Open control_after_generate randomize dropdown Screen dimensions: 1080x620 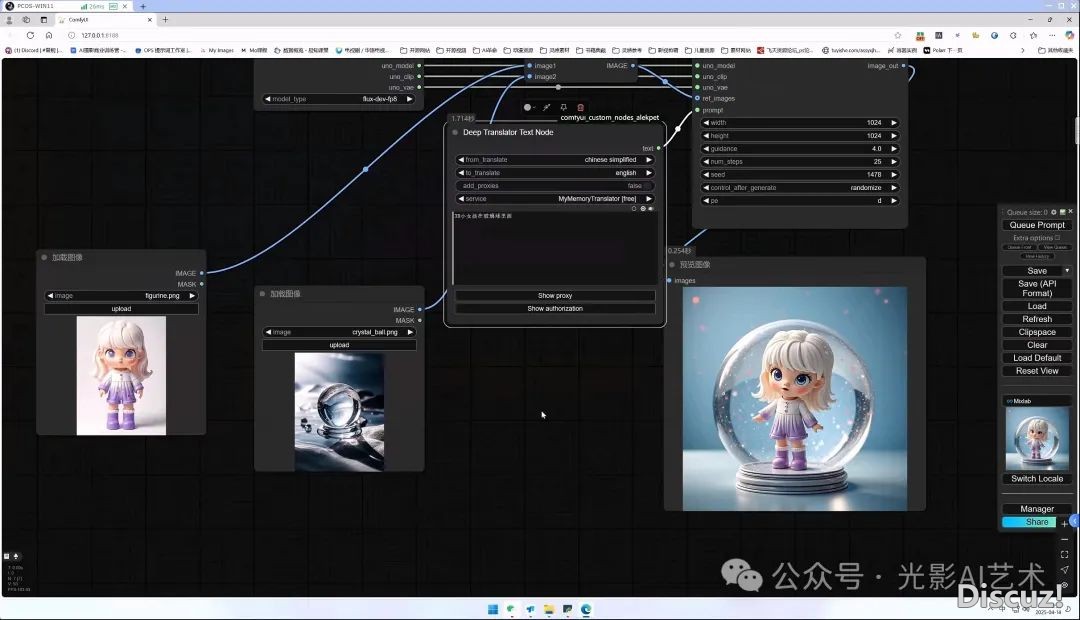pos(800,188)
